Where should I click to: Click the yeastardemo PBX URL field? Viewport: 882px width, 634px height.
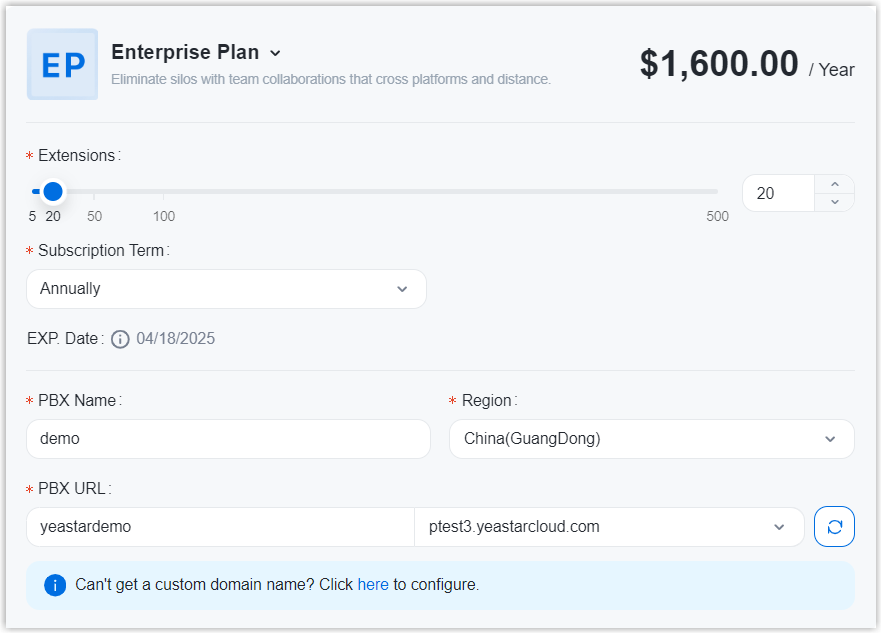220,527
